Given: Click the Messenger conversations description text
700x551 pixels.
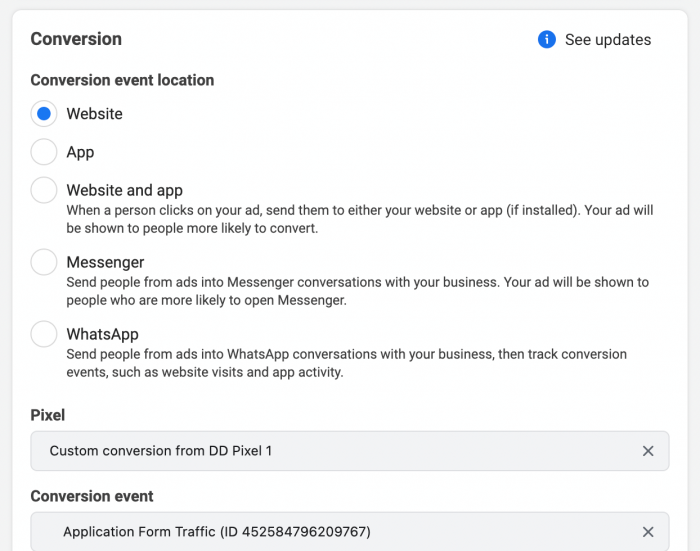Looking at the screenshot, I should click(x=357, y=291).
